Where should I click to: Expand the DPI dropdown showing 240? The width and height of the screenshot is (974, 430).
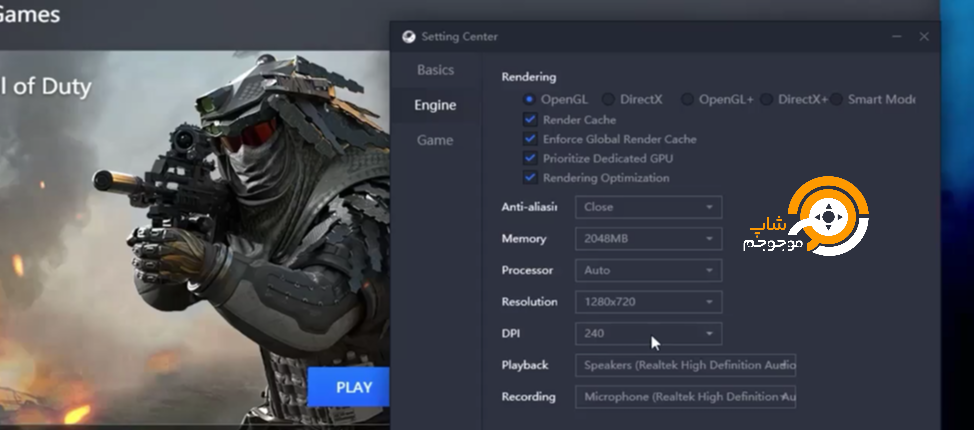649,334
